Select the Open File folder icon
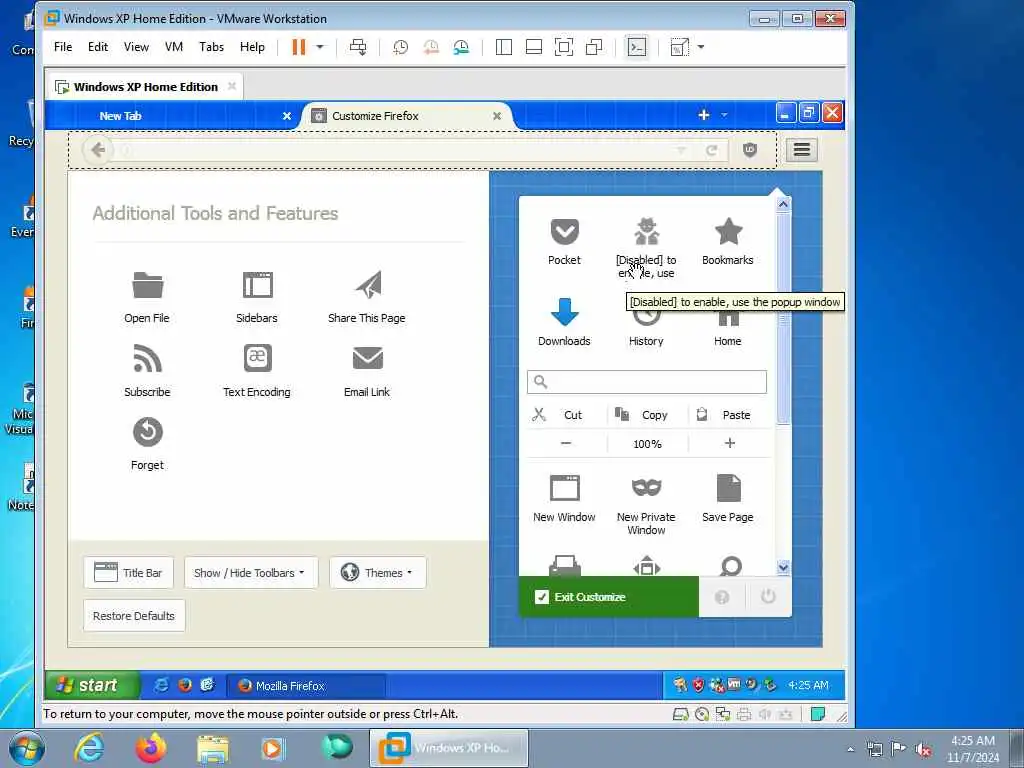This screenshot has width=1024, height=768. tap(148, 285)
